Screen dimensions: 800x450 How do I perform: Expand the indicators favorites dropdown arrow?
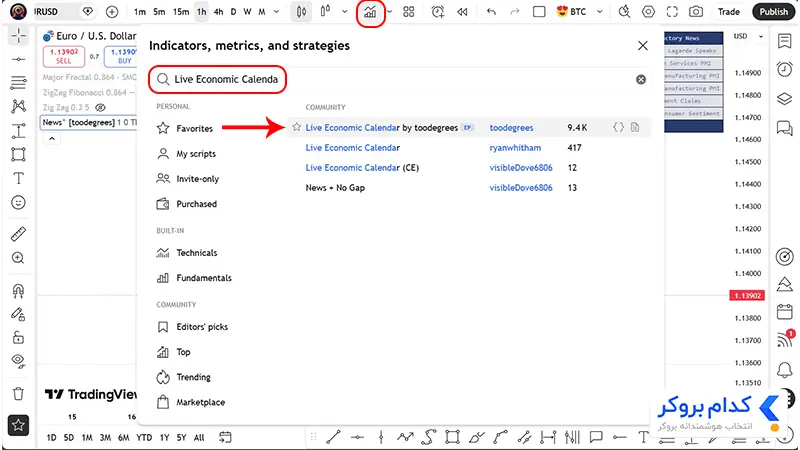tap(389, 12)
